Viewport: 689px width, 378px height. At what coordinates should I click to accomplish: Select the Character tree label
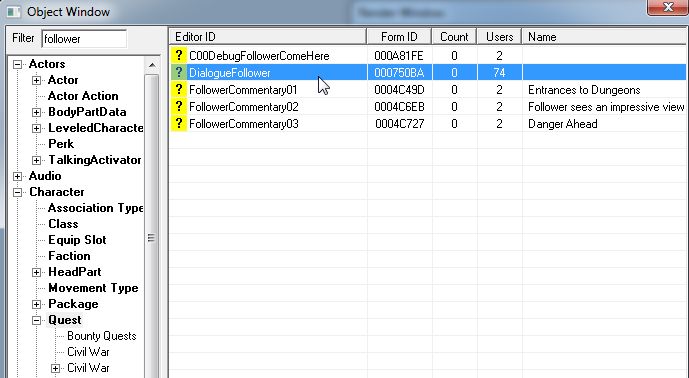coord(57,192)
